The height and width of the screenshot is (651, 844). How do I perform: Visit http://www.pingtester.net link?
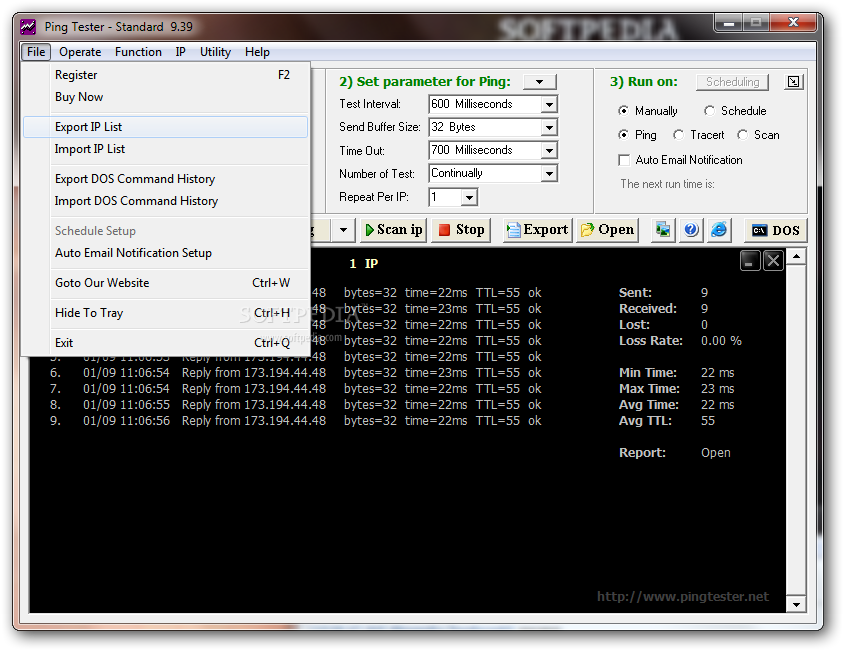tap(683, 597)
